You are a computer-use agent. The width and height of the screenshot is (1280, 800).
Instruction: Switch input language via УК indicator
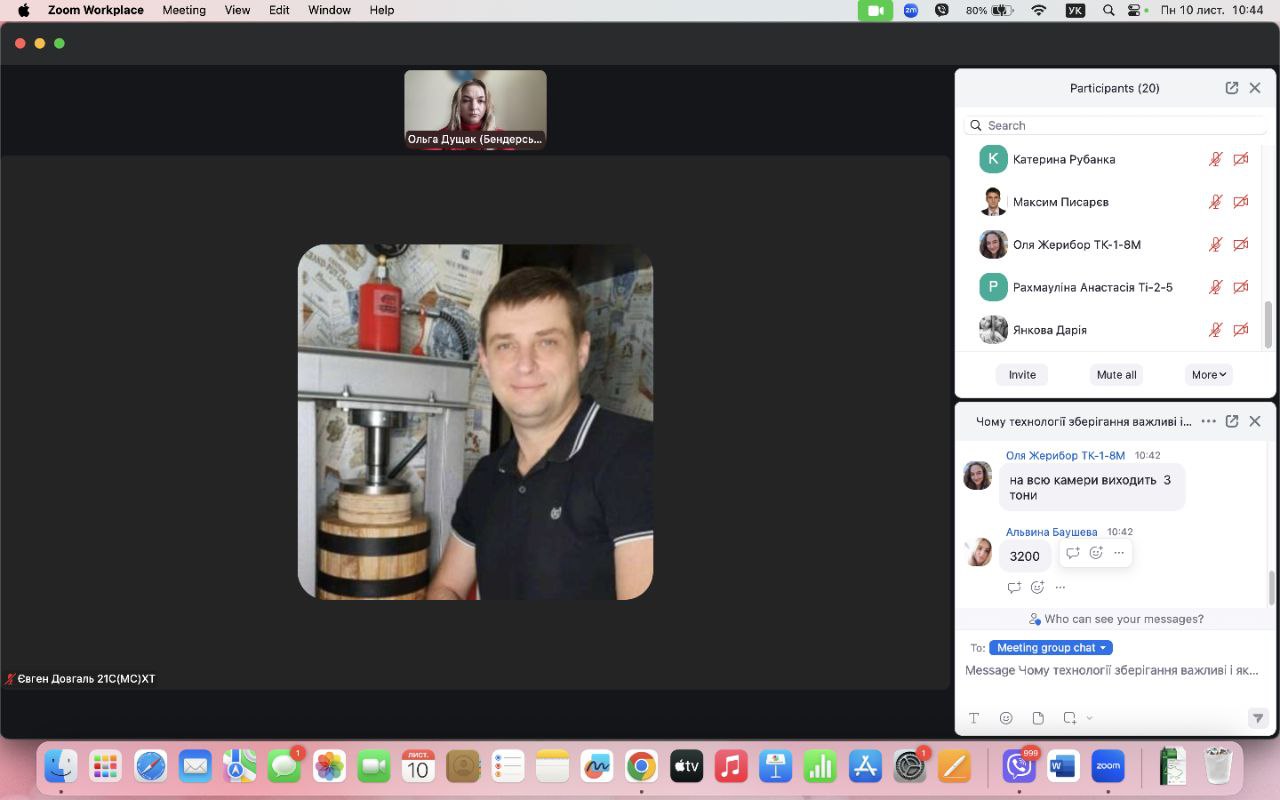(1075, 10)
